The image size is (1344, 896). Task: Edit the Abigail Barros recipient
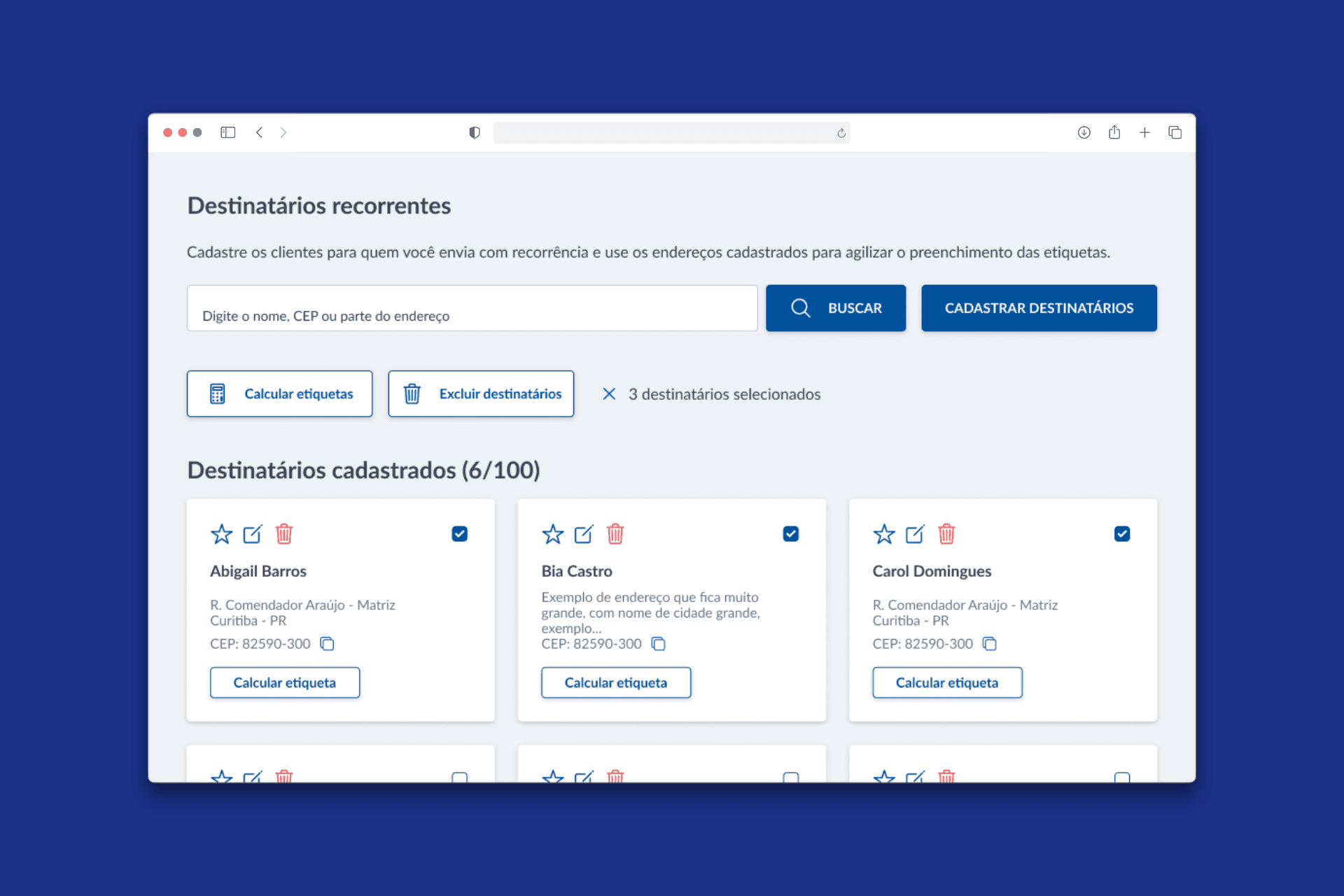click(252, 534)
